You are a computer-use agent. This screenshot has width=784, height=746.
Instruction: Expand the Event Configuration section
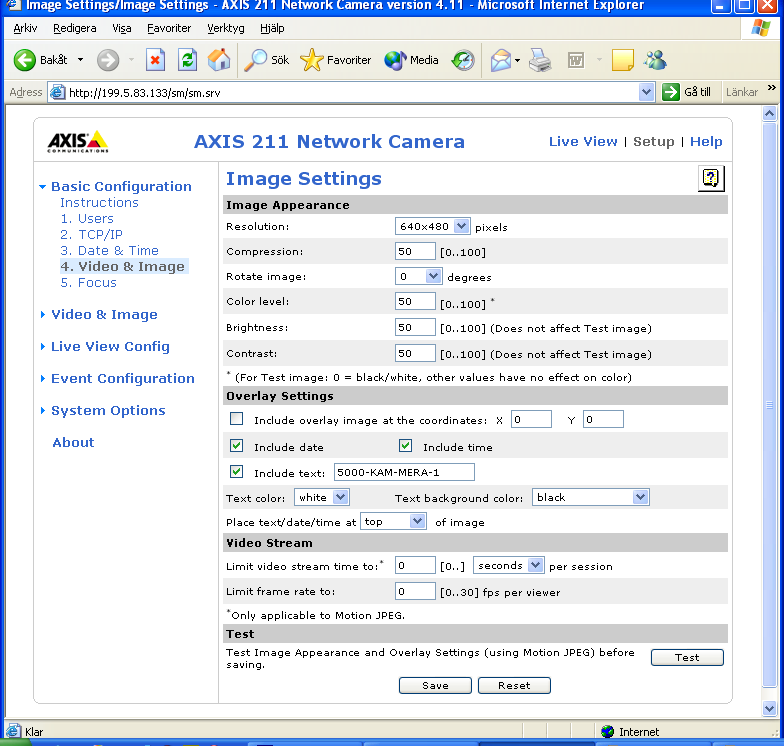(x=42, y=378)
